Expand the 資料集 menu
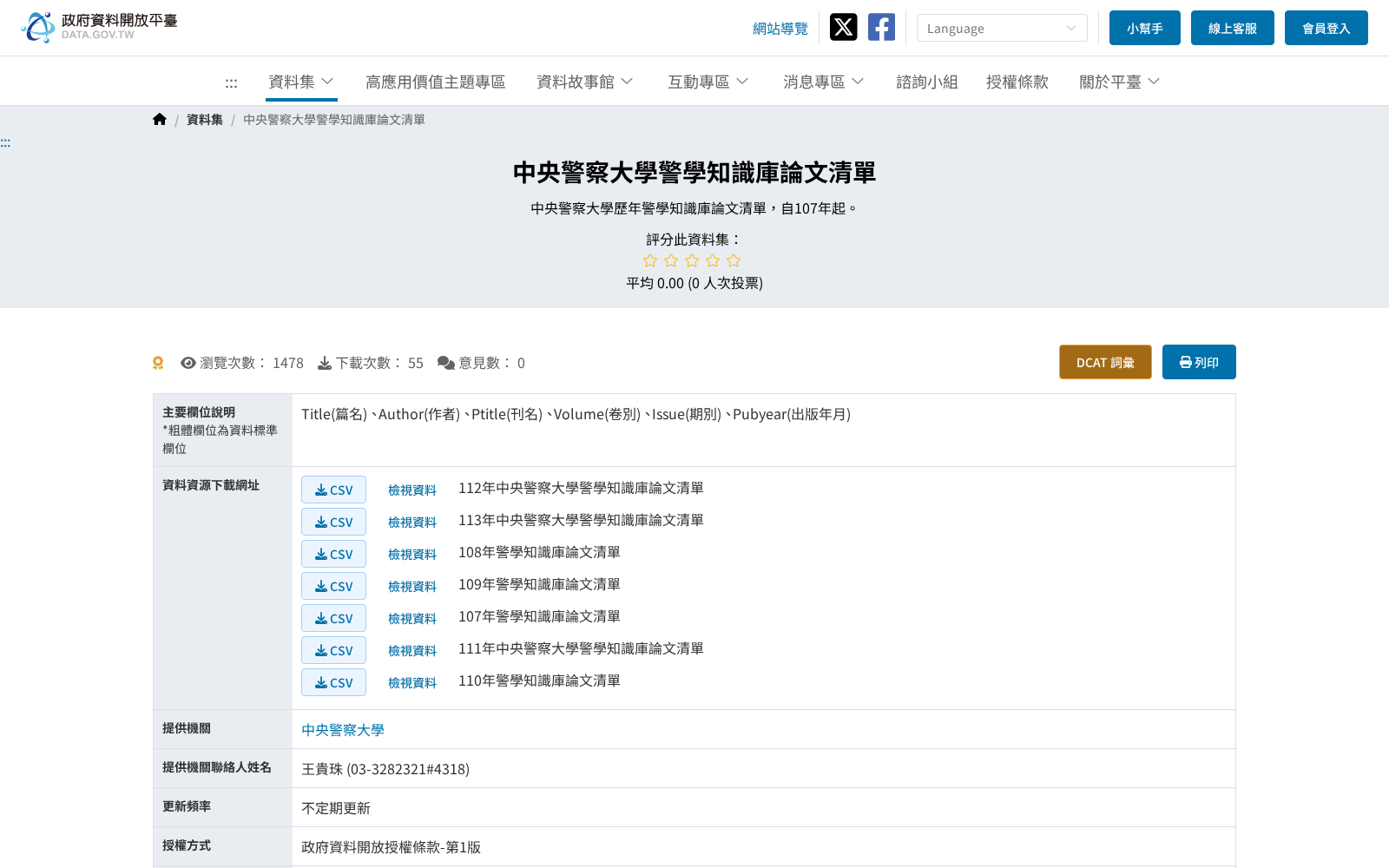The image size is (1389, 868). pos(301,82)
